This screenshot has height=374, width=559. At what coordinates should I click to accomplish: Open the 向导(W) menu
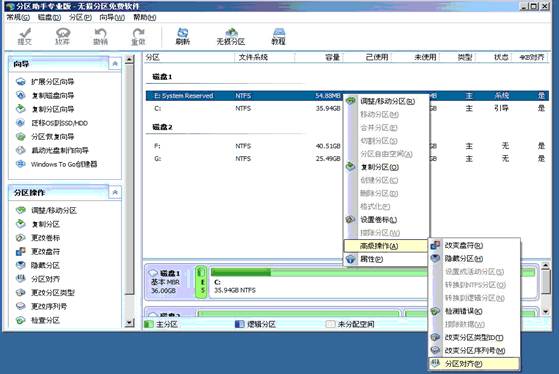pyautogui.click(x=112, y=17)
